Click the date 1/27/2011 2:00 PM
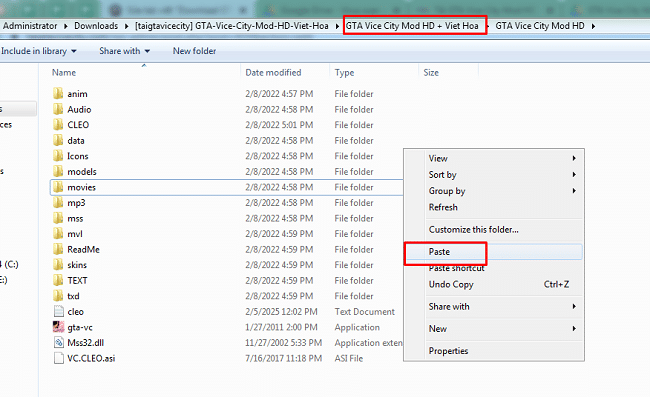The height and width of the screenshot is (397, 650). click(281, 327)
